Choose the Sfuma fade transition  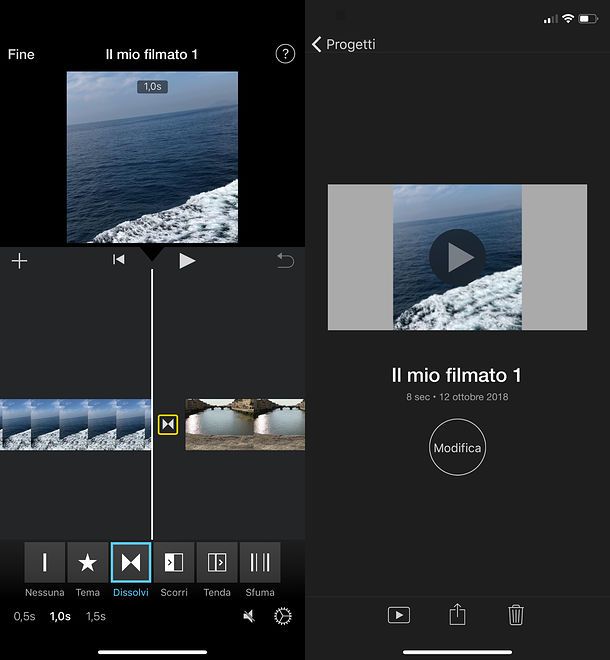click(x=260, y=562)
